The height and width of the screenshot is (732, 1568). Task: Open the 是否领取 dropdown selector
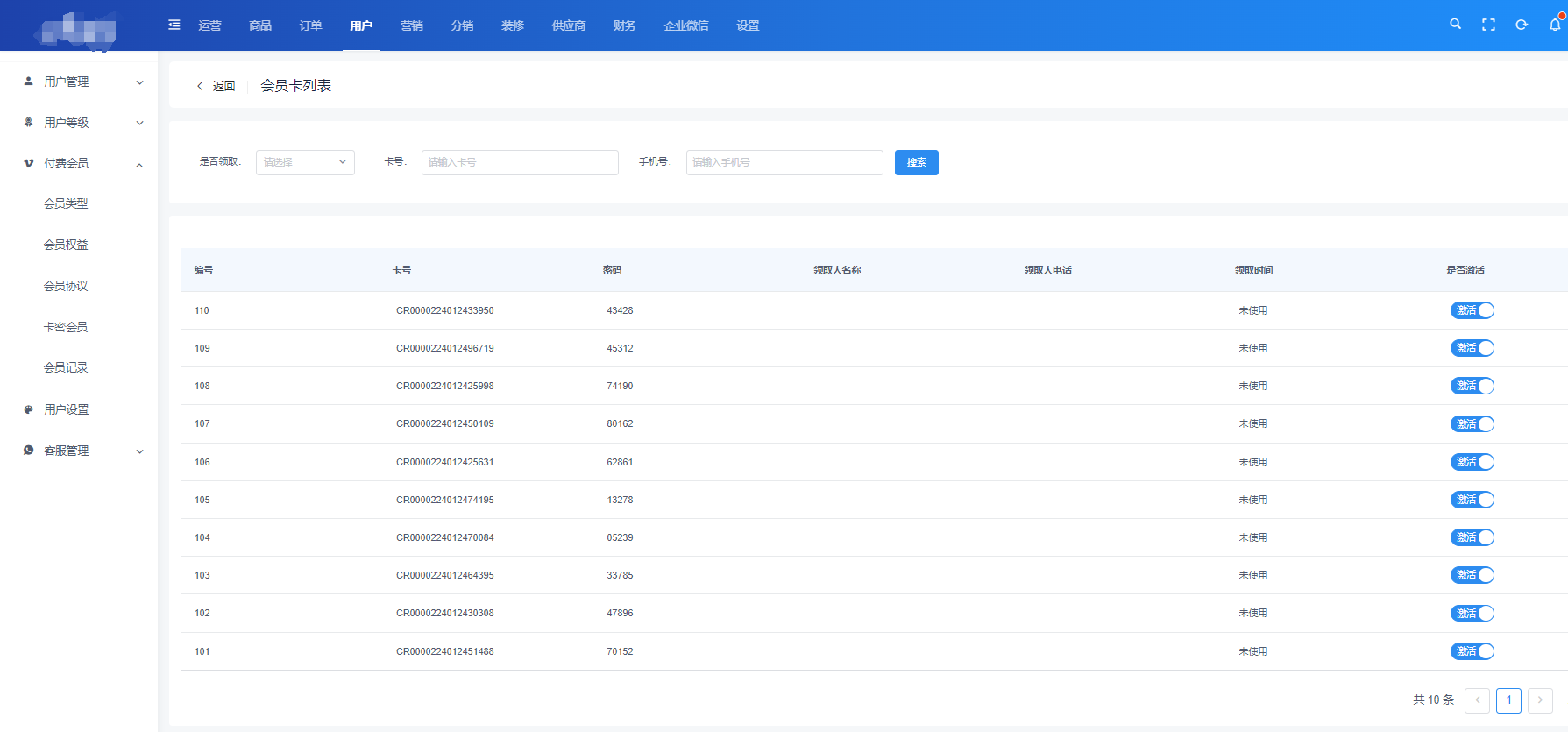(x=305, y=162)
